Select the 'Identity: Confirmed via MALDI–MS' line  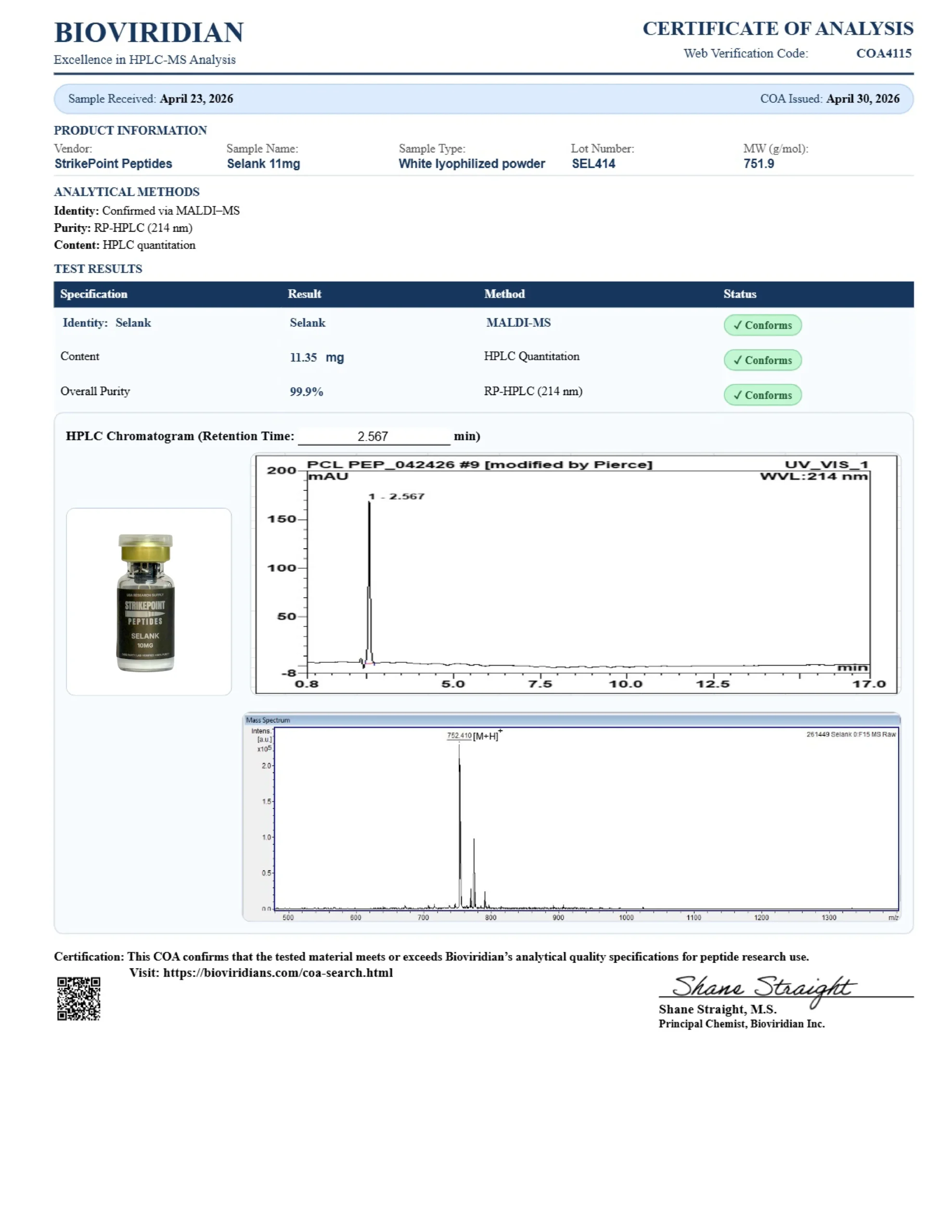(x=147, y=211)
